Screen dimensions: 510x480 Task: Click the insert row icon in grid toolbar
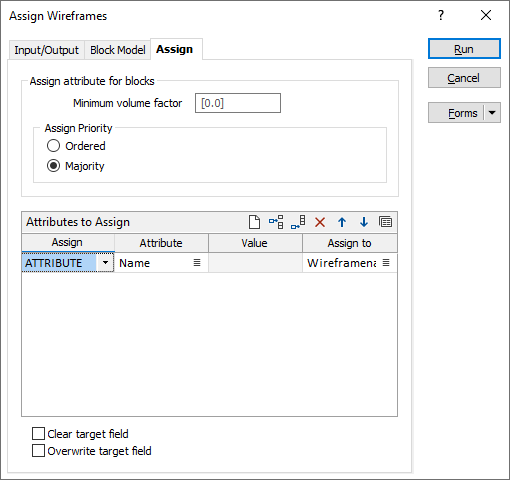click(x=276, y=222)
